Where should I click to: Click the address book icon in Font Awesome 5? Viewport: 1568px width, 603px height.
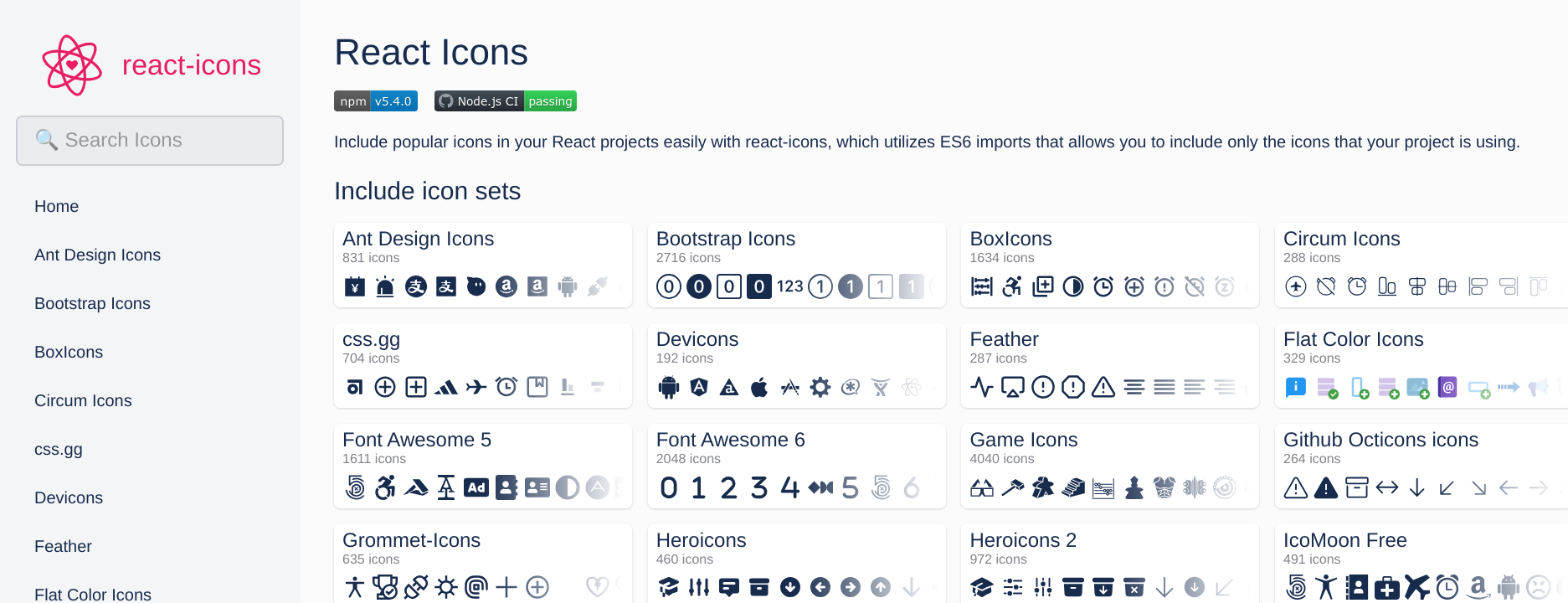506,487
